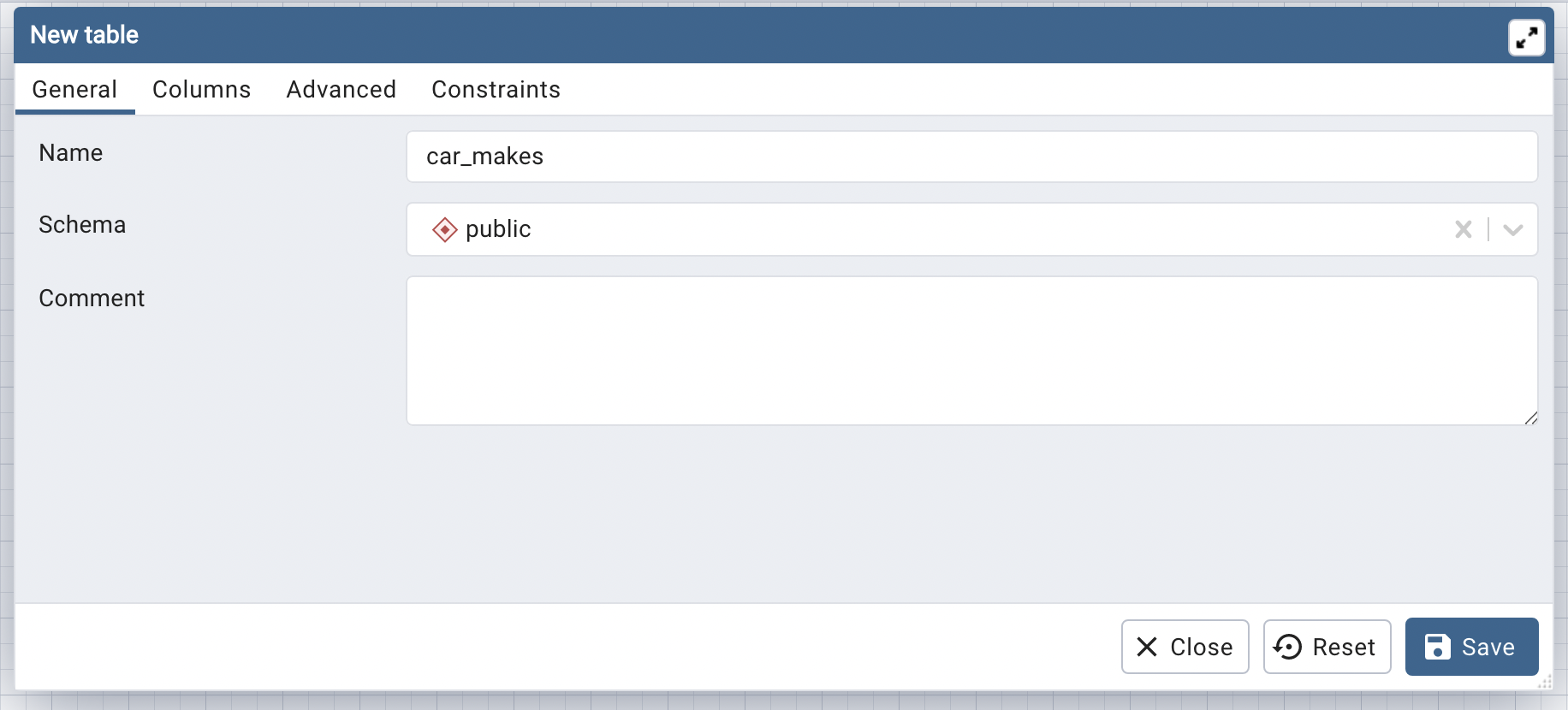Image resolution: width=1568 pixels, height=710 pixels.
Task: Click the public schema diamond icon
Action: point(444,229)
